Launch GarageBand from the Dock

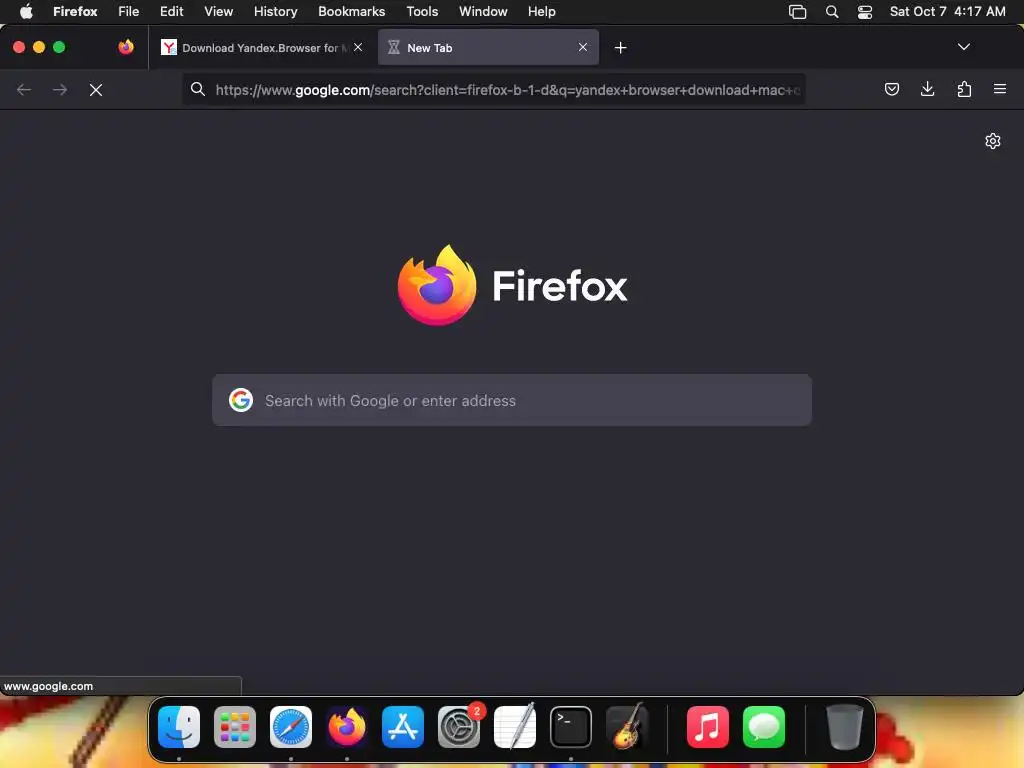pyautogui.click(x=627, y=726)
